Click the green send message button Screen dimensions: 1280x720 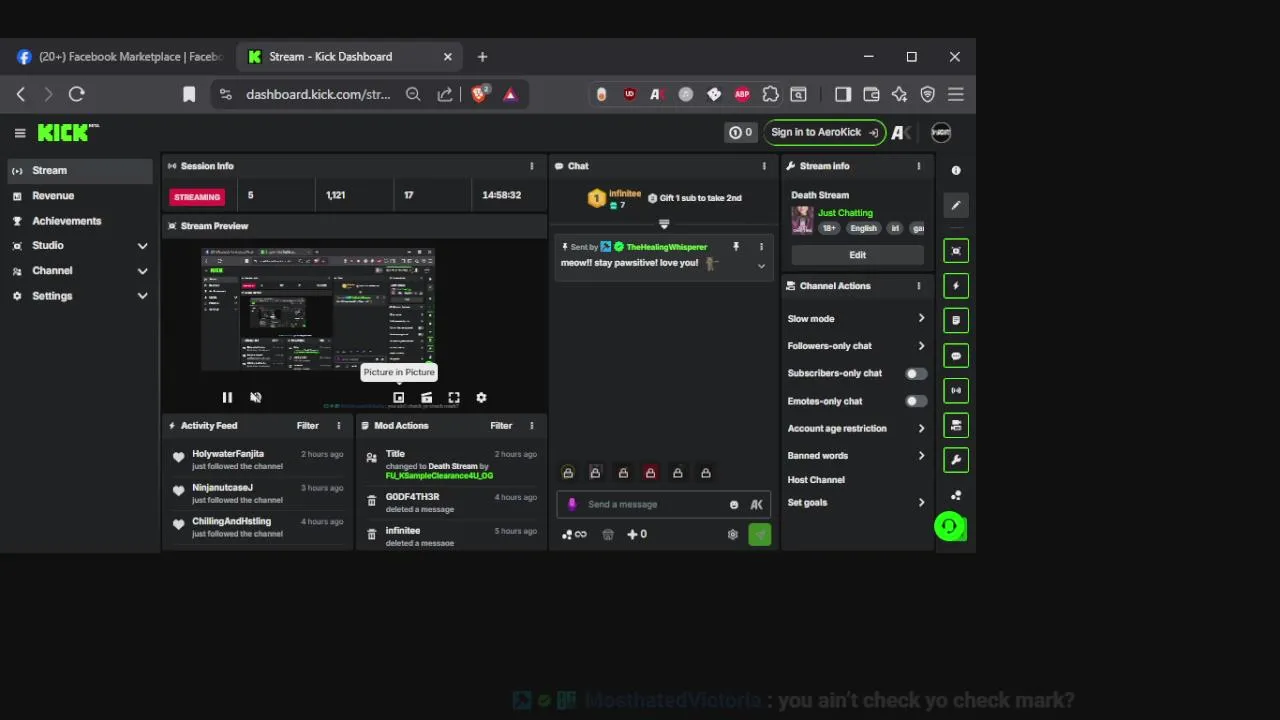click(760, 534)
